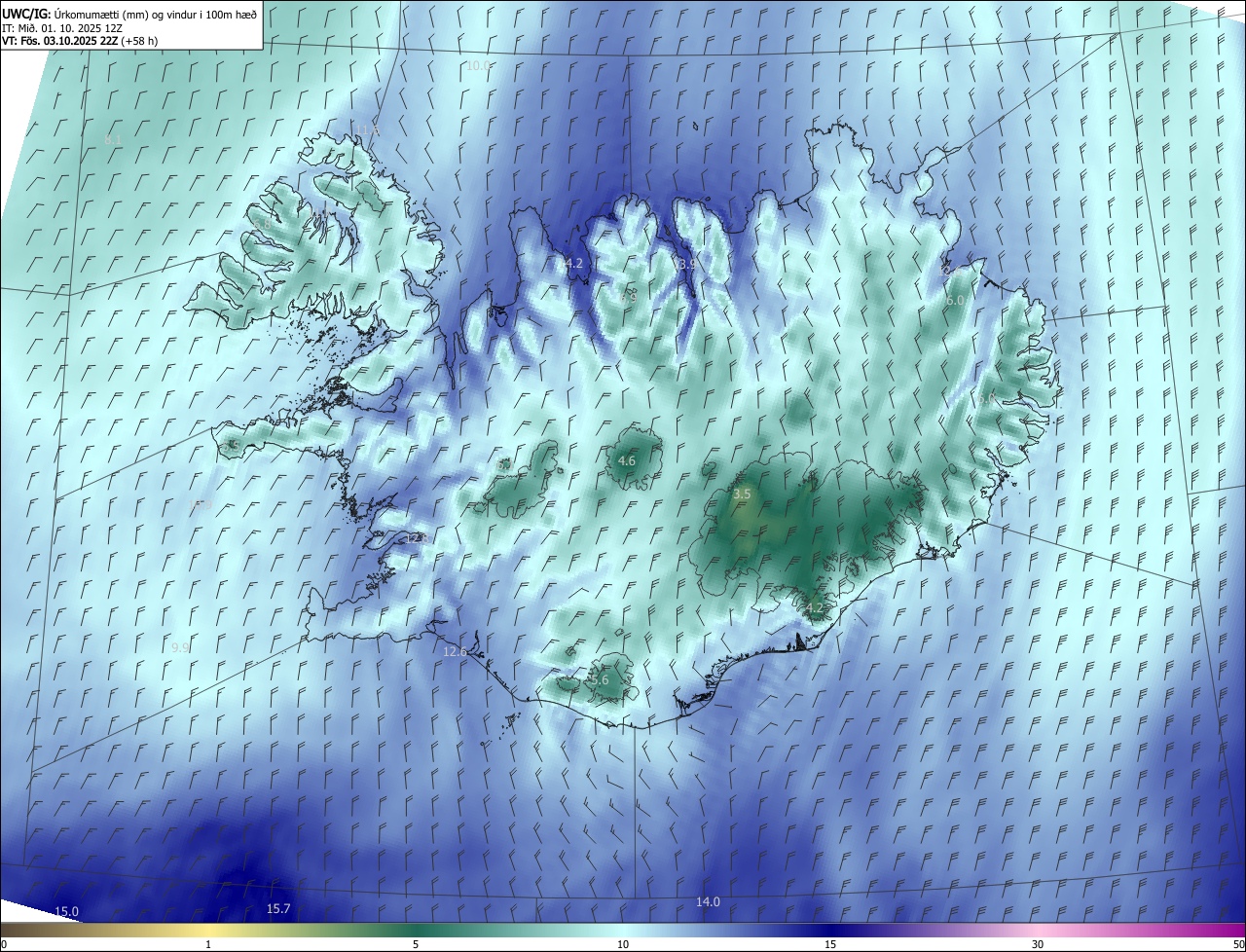Click the colorbar tick label 0
Image resolution: width=1246 pixels, height=952 pixels.
click(x=4, y=944)
